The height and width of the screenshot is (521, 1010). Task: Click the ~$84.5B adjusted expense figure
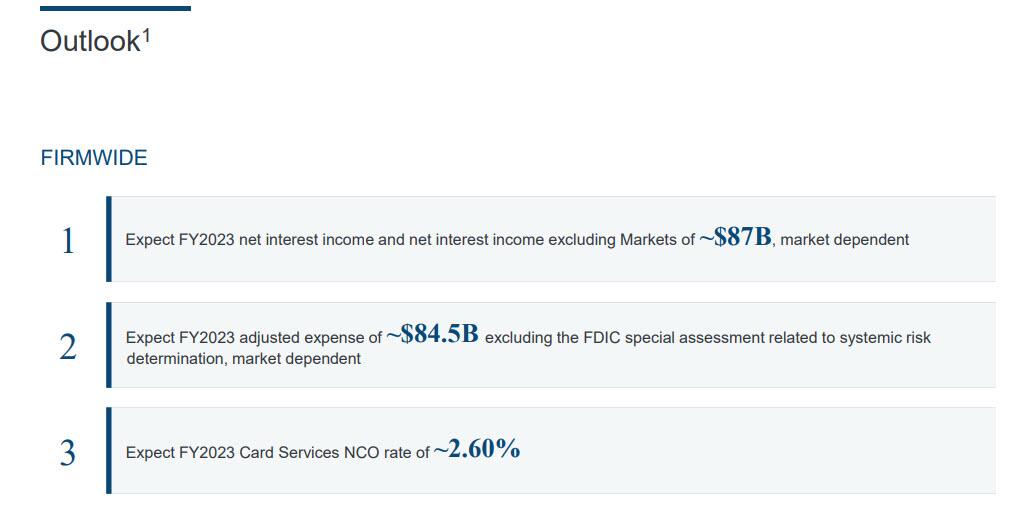432,334
